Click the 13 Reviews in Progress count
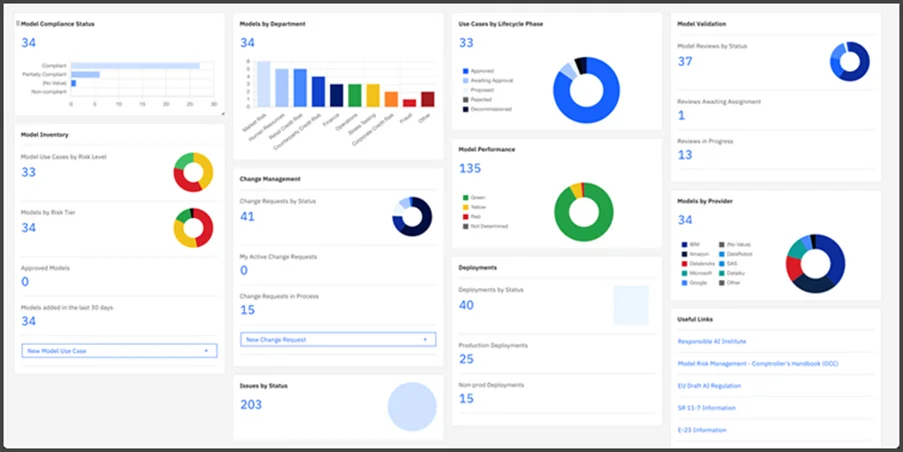903x452 pixels. [x=685, y=155]
